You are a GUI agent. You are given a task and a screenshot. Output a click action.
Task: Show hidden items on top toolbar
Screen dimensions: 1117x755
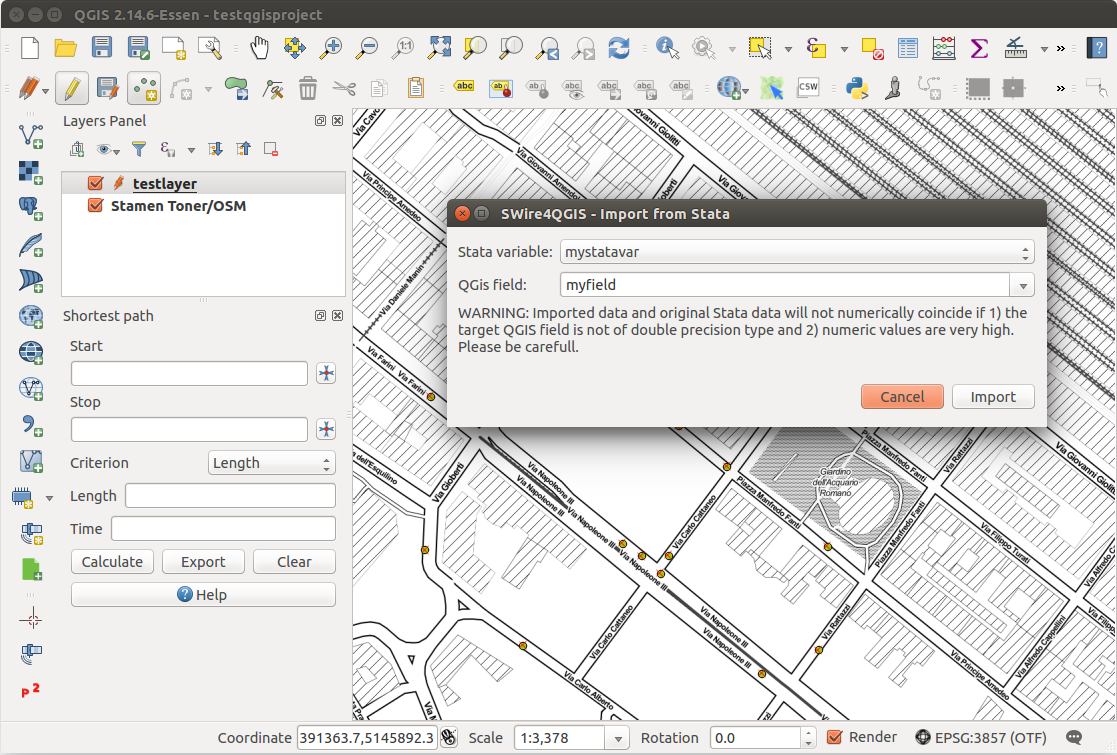[x=1061, y=48]
